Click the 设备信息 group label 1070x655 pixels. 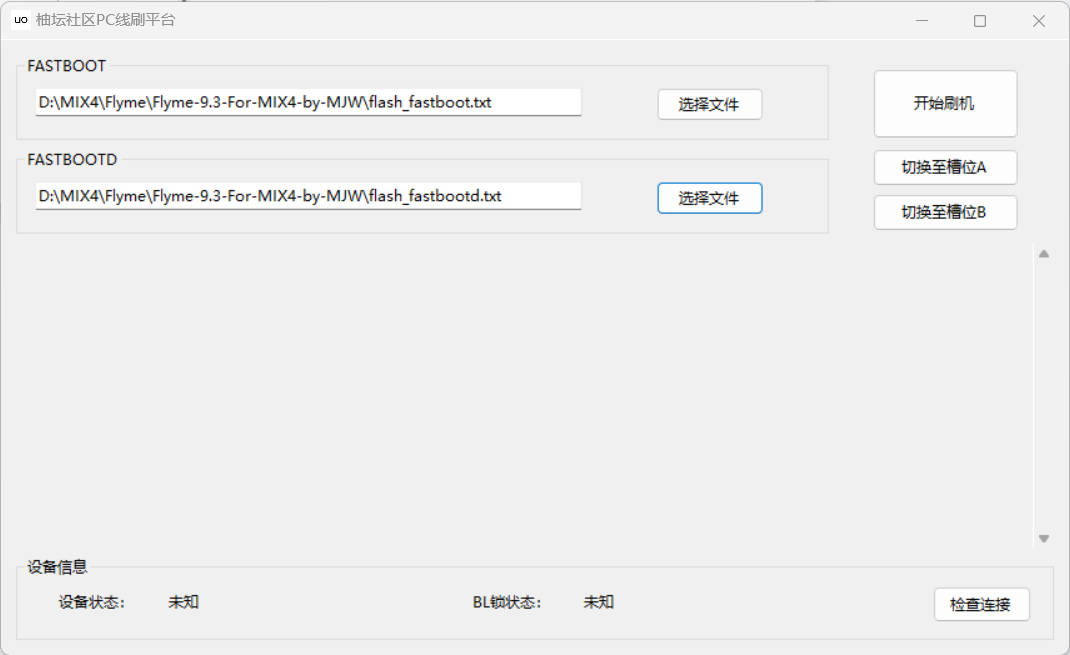[57, 567]
